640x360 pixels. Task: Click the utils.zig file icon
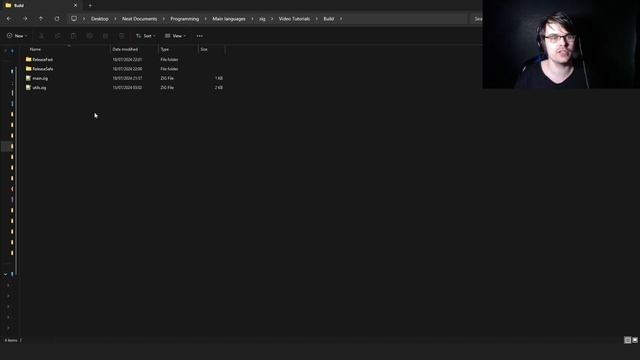coord(28,87)
